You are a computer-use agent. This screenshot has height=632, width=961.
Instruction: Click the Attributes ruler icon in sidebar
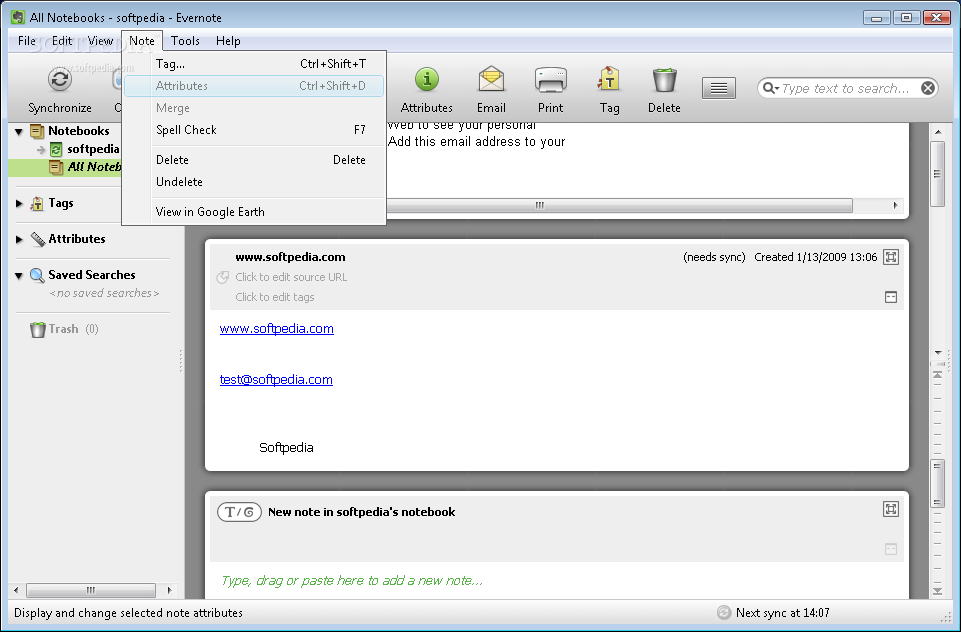pos(37,239)
